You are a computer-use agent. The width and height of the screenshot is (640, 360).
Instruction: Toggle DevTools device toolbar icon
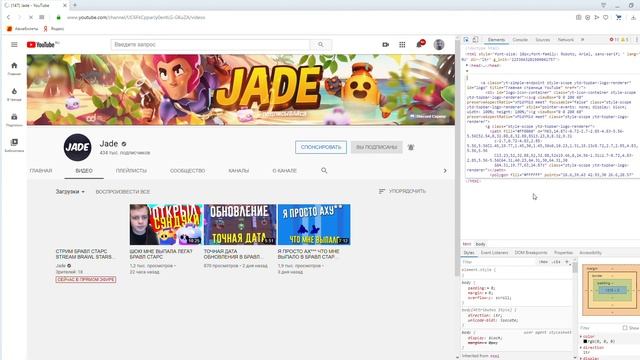[x=476, y=40]
